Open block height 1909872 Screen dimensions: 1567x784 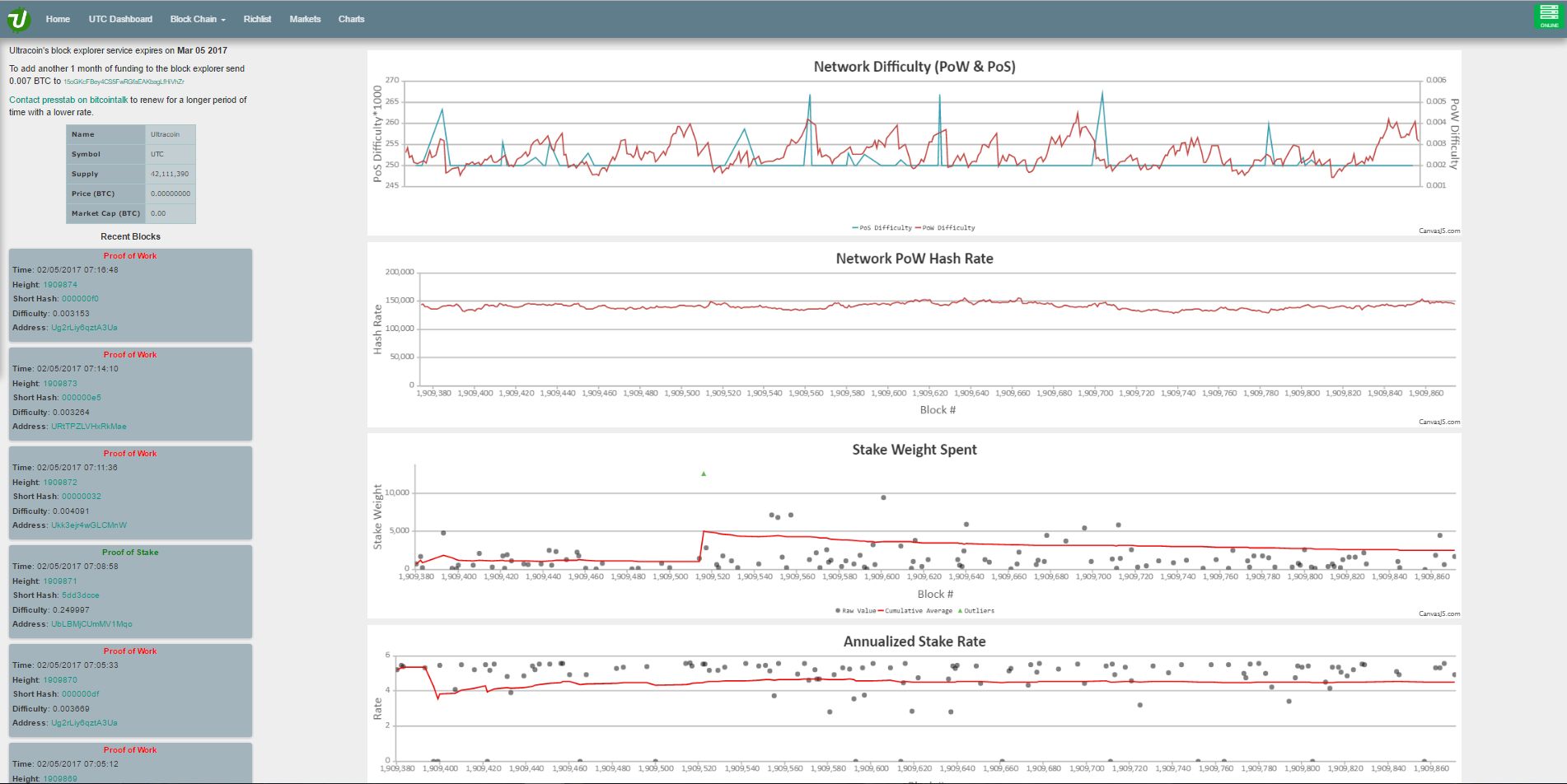pos(60,483)
